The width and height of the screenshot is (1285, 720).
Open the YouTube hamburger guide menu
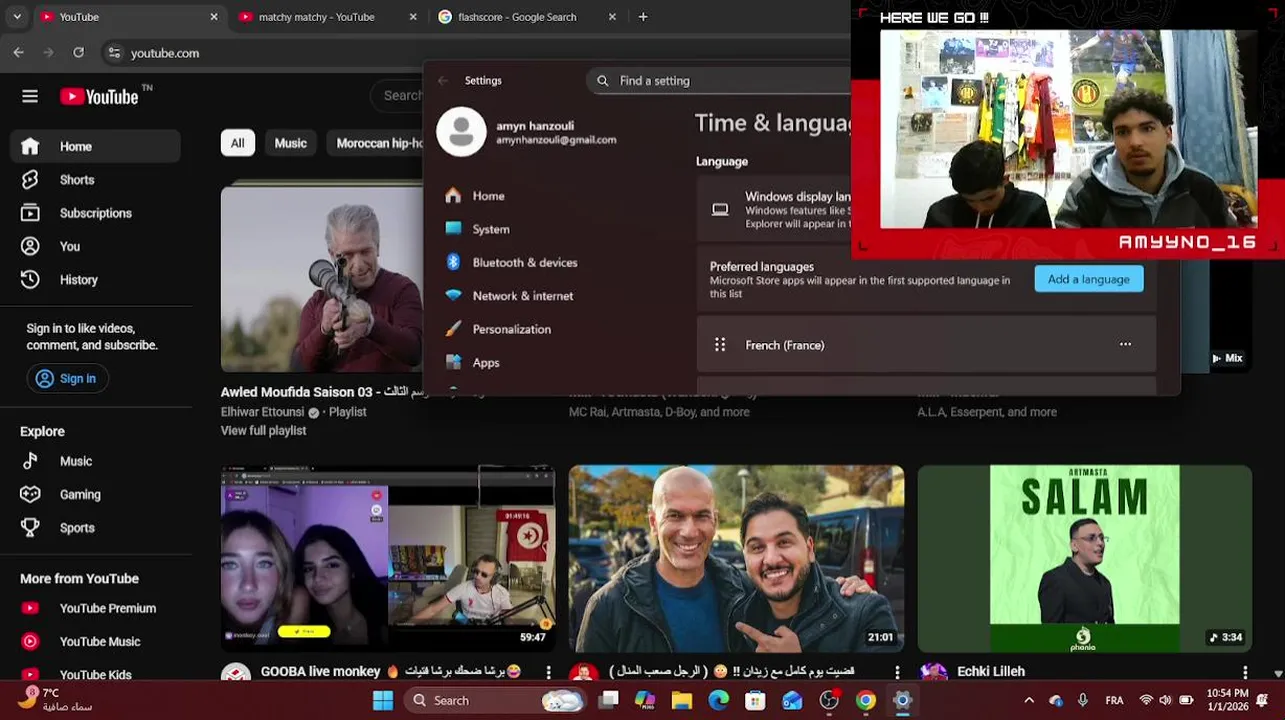click(30, 96)
